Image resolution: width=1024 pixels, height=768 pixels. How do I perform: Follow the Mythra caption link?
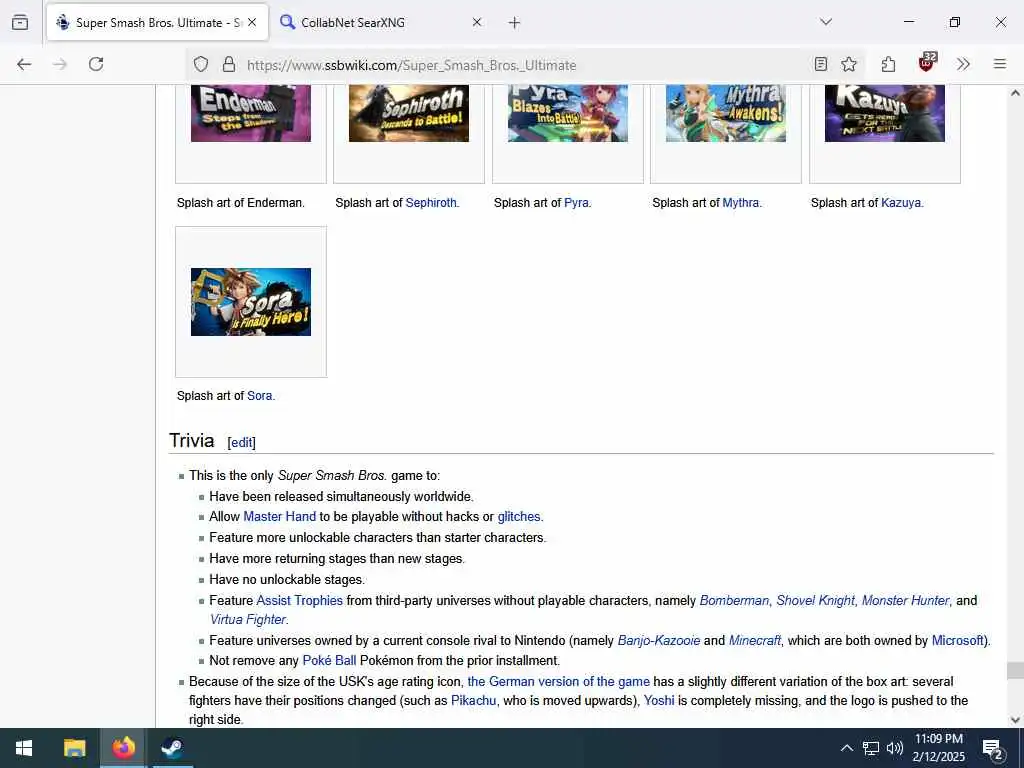(741, 202)
